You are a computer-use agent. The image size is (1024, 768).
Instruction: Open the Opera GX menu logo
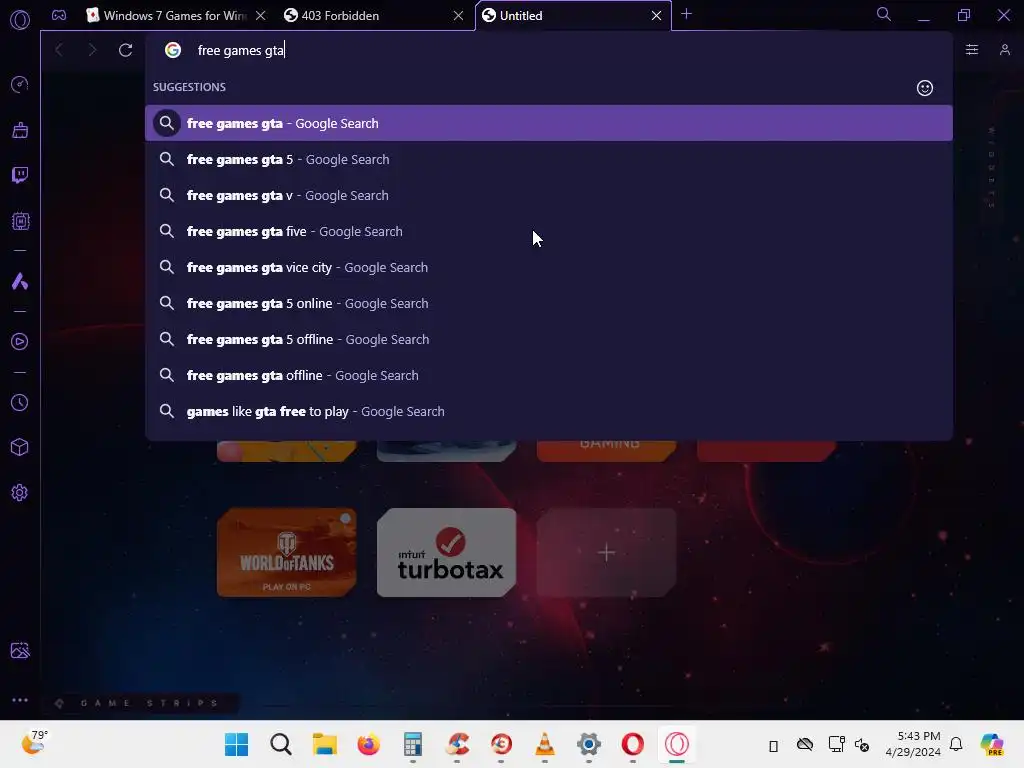click(x=20, y=20)
